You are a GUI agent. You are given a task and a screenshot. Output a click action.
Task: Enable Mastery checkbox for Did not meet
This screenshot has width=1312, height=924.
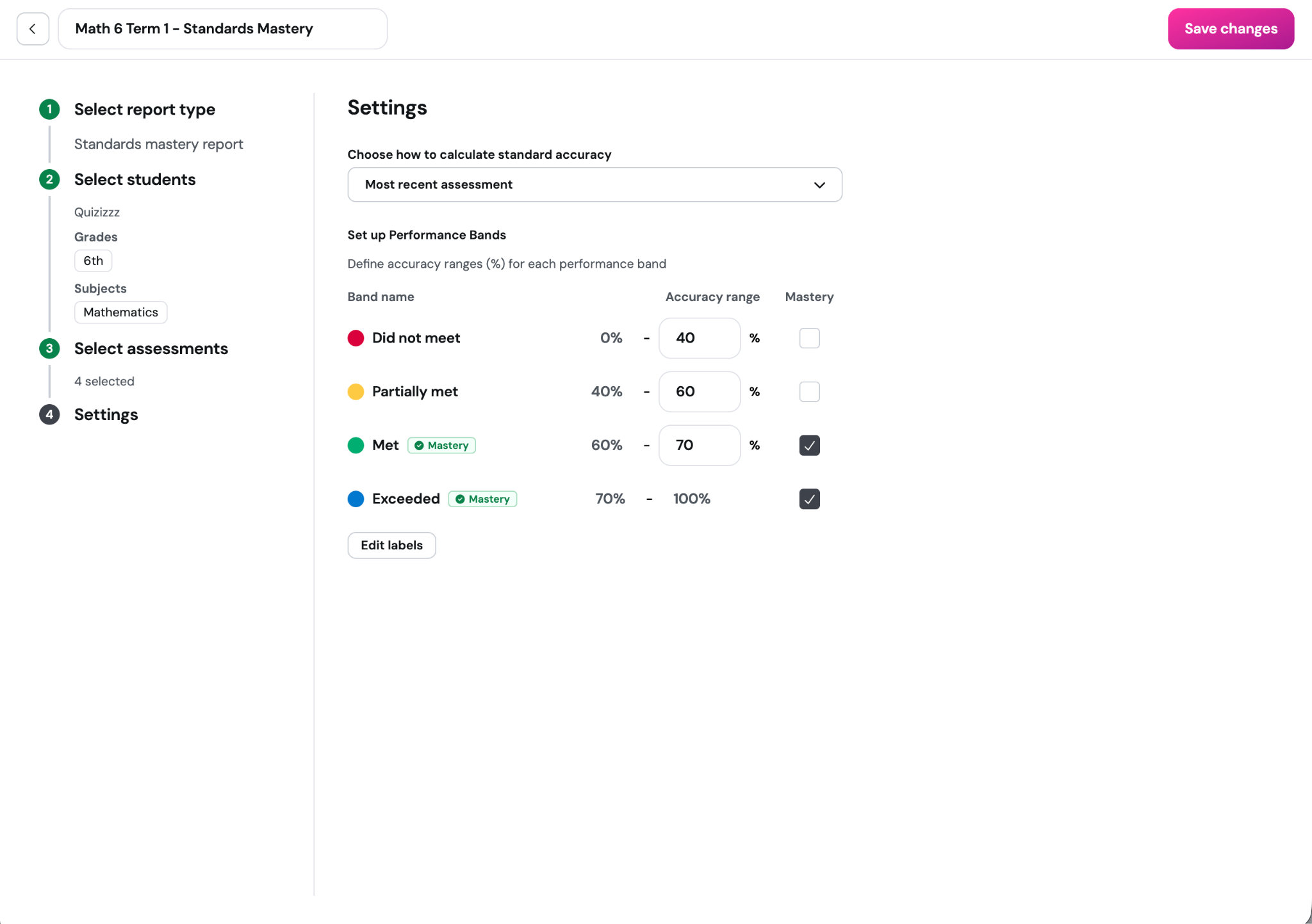point(809,338)
